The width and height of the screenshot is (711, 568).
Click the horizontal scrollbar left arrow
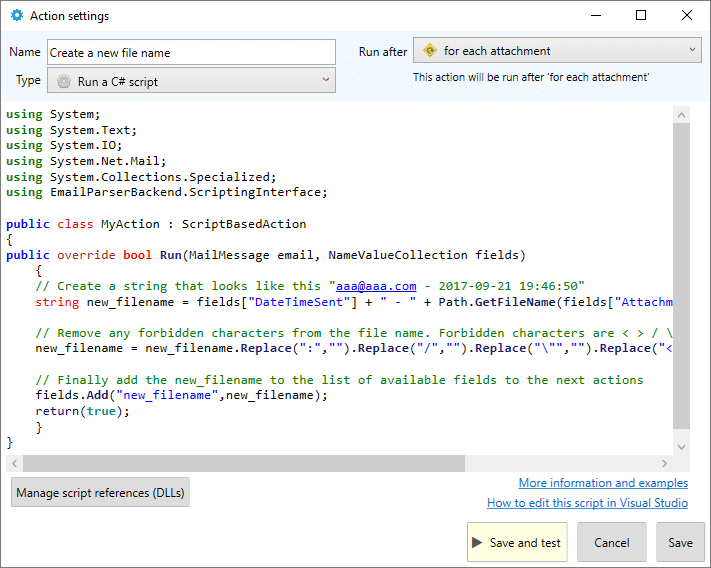point(15,463)
